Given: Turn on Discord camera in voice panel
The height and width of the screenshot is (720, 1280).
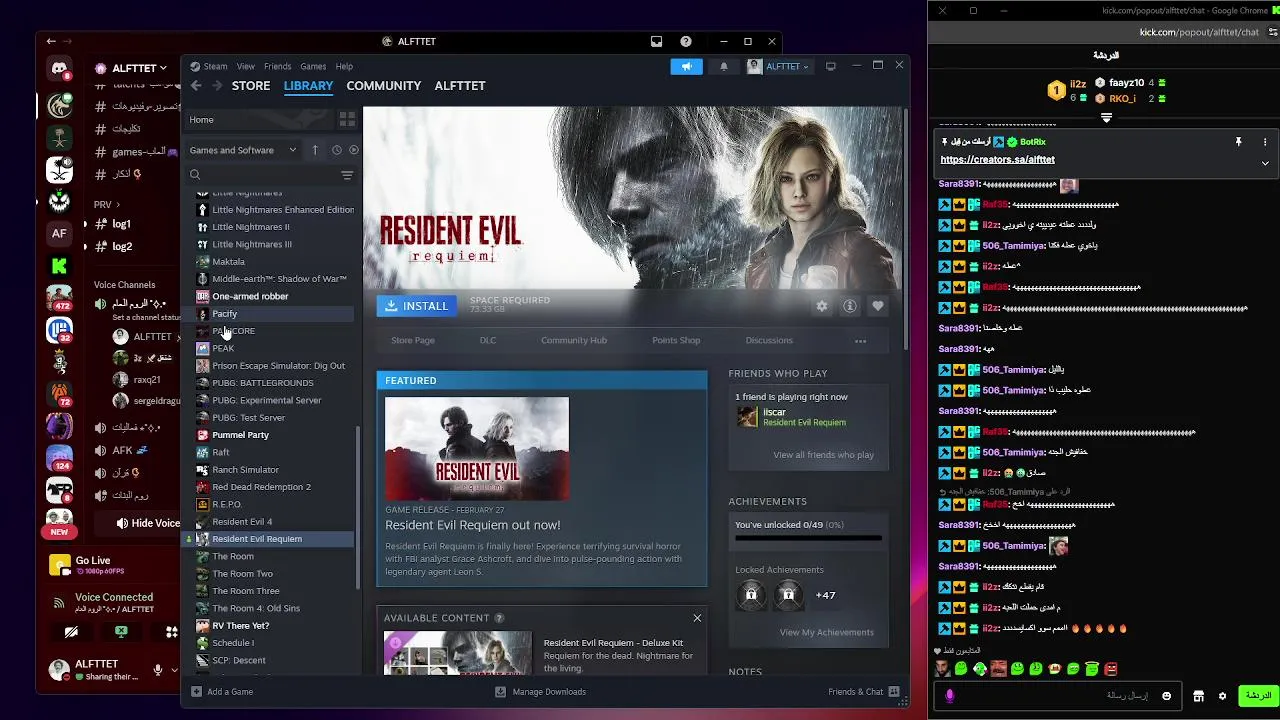Looking at the screenshot, I should click(71, 632).
